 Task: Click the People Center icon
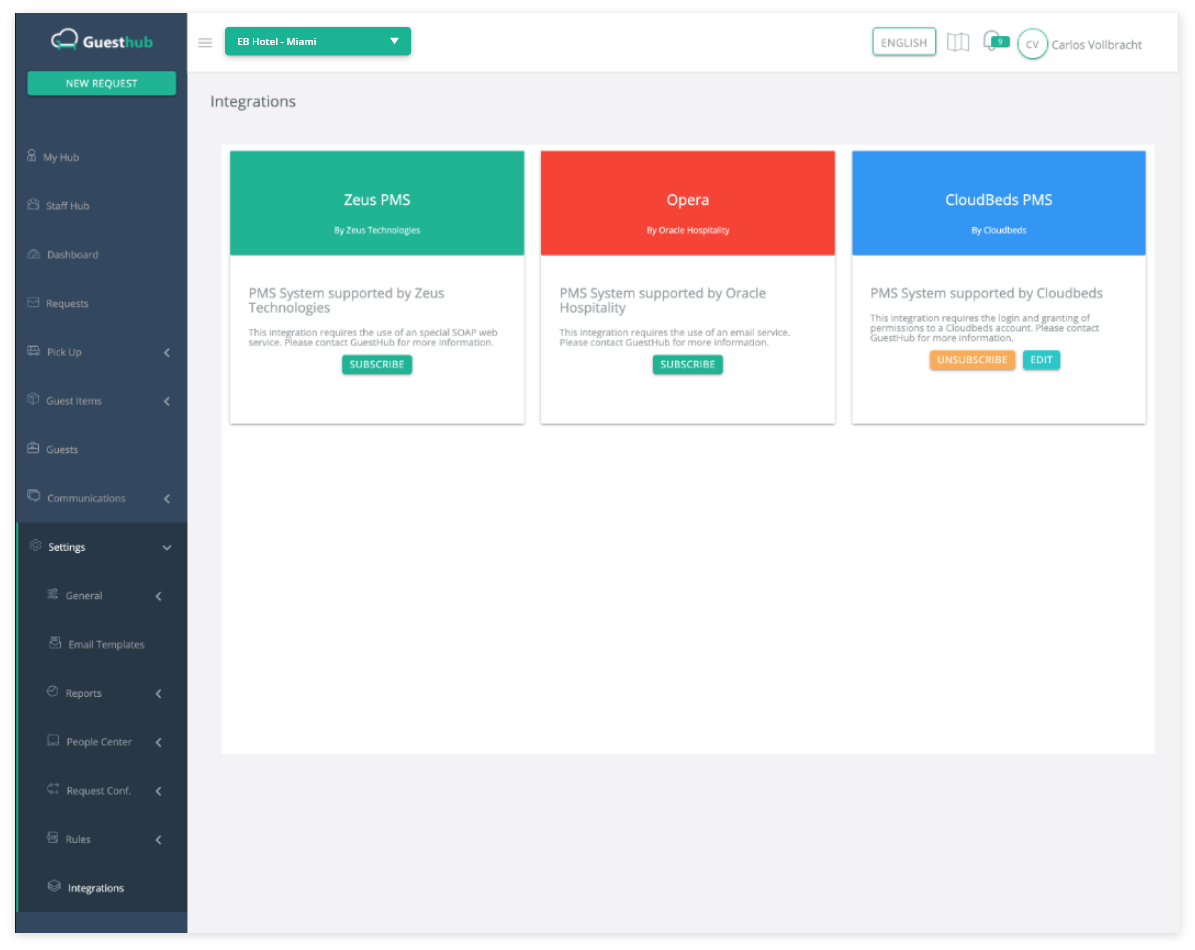(x=53, y=740)
